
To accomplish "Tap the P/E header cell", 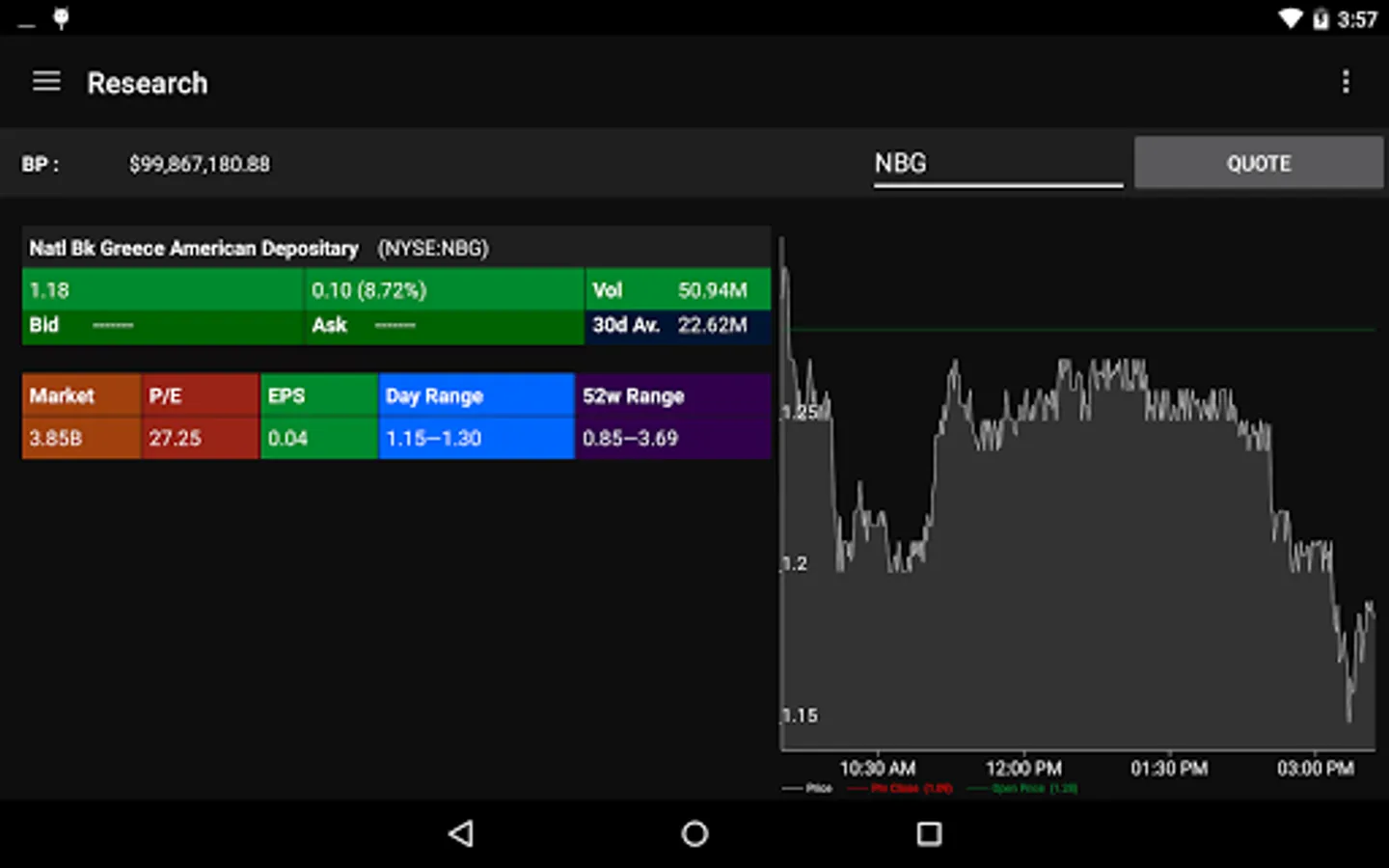I will (x=201, y=395).
